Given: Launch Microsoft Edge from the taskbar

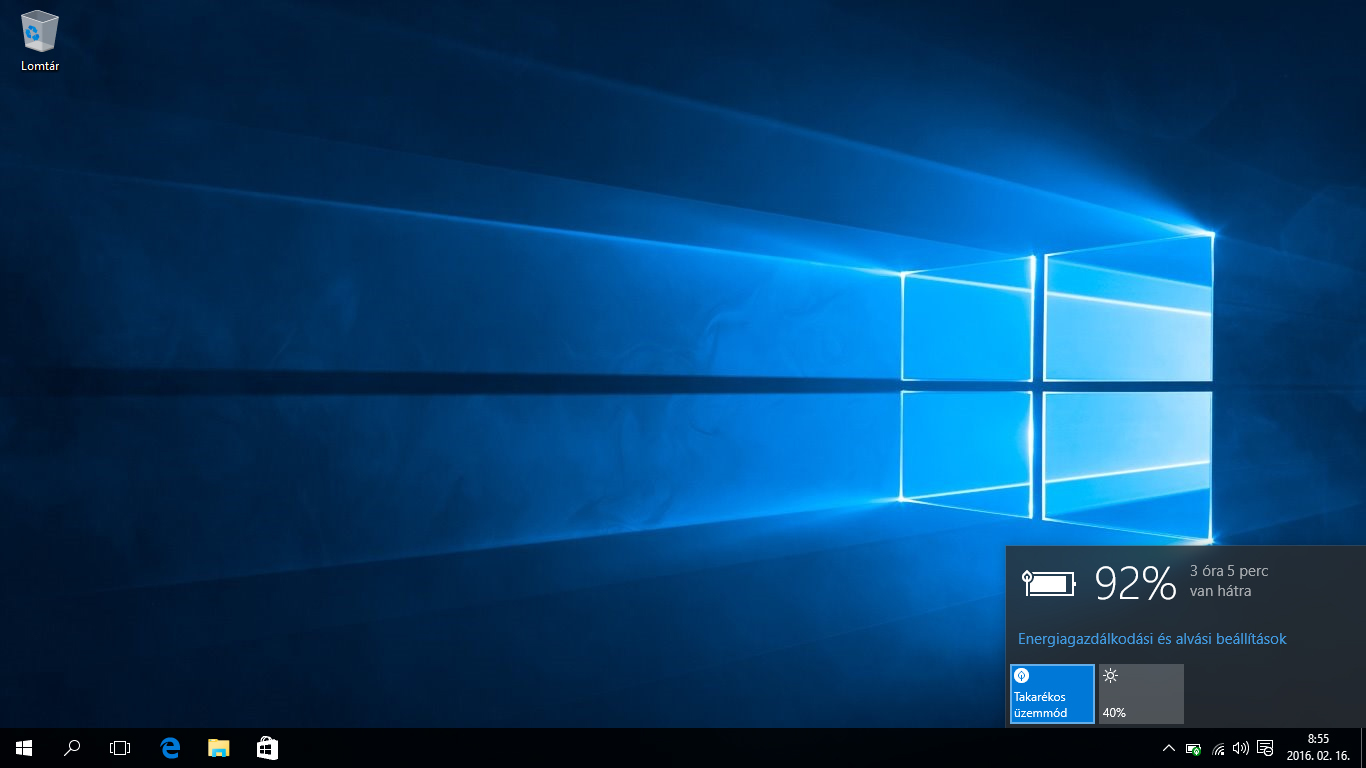Looking at the screenshot, I should click(x=170, y=748).
